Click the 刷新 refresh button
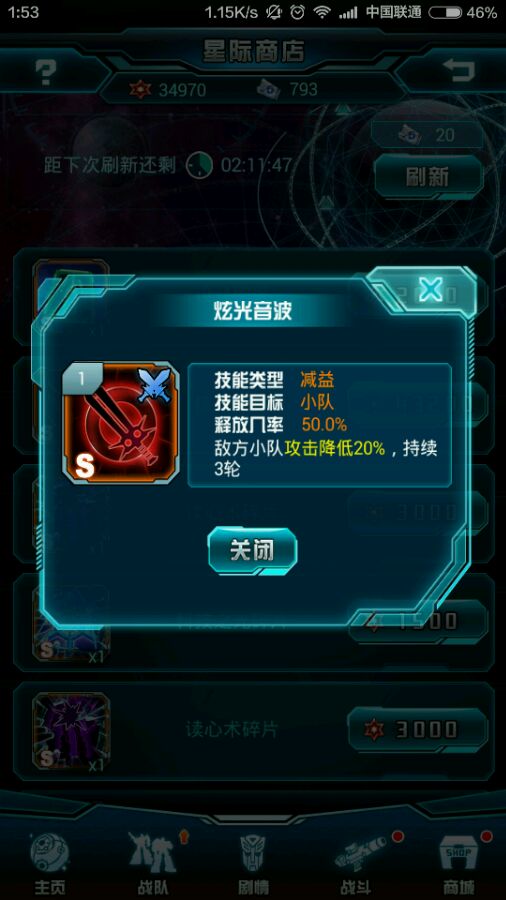Image resolution: width=506 pixels, height=900 pixels. pyautogui.click(x=428, y=177)
